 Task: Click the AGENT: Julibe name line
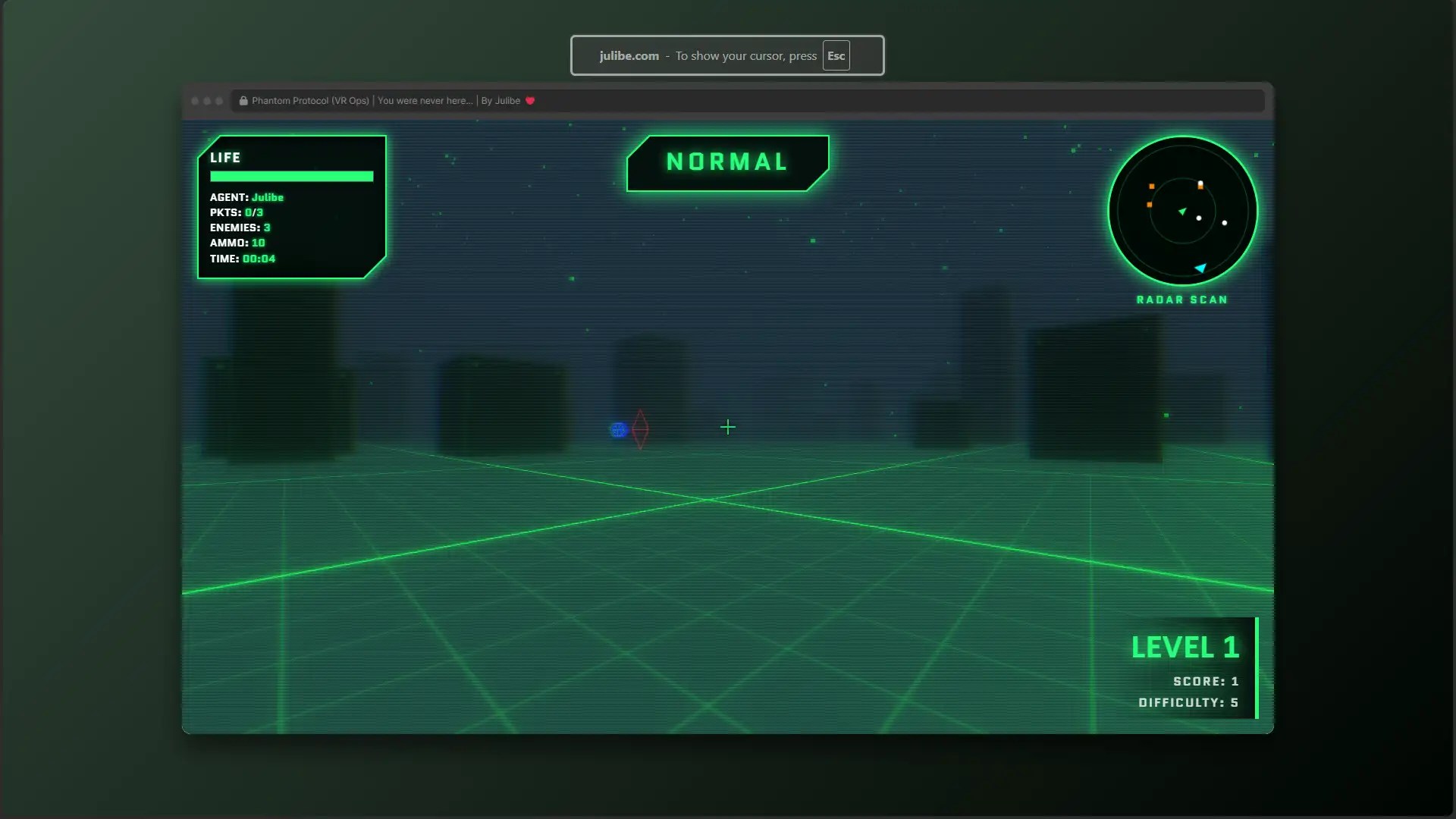point(246,197)
